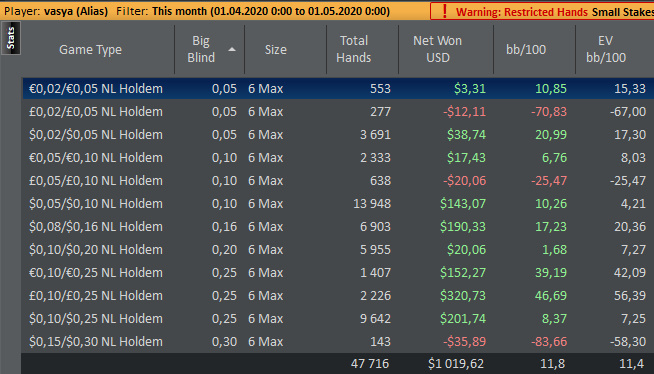Click the 39,19 bb/100 cell
Screen dimensions: 654x374
tap(551, 272)
